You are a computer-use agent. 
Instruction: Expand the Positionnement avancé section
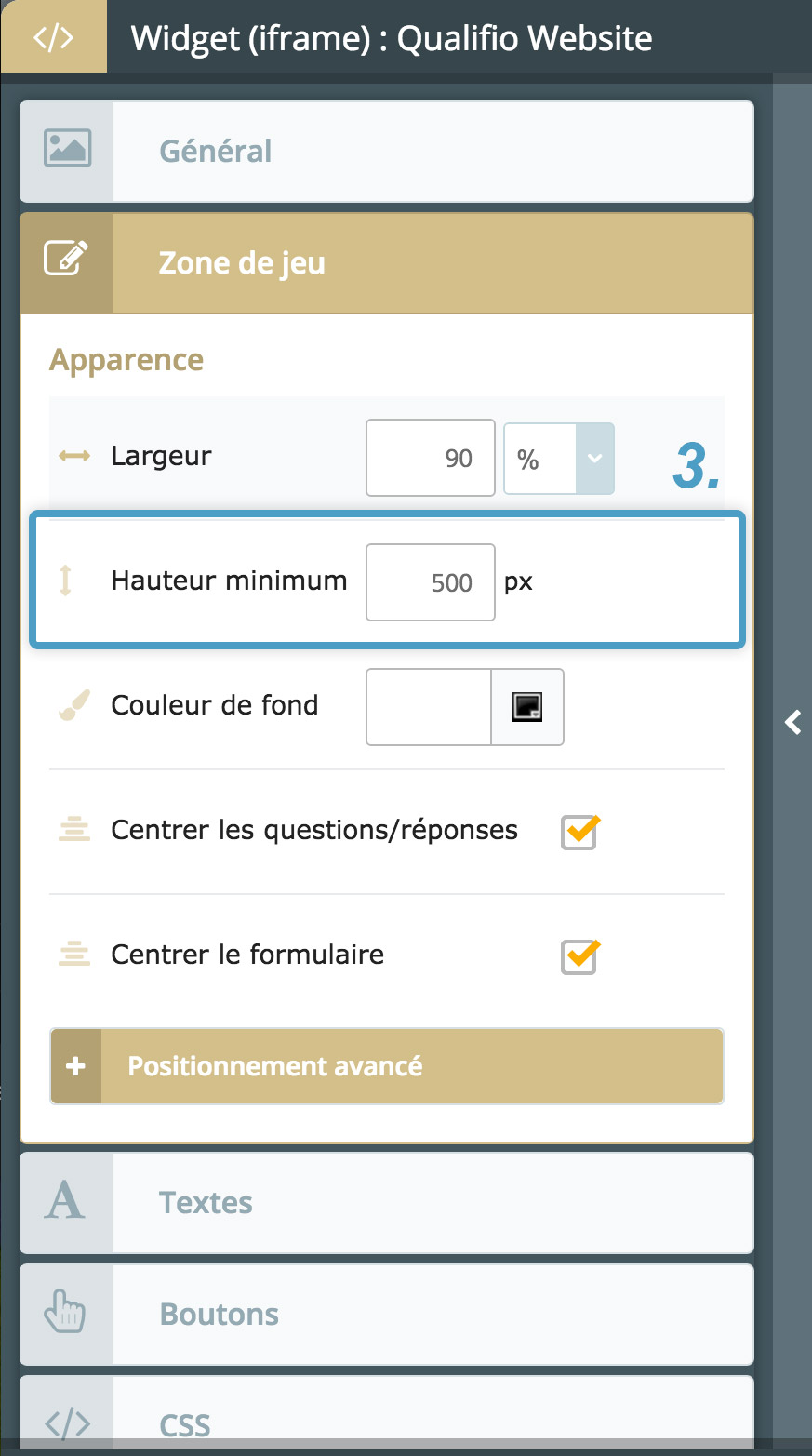tap(387, 1066)
